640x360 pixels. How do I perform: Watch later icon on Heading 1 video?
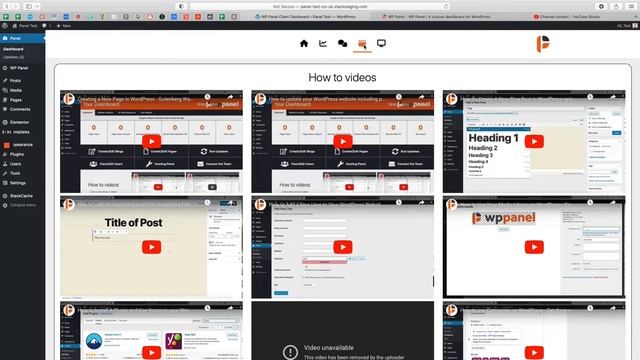coord(590,97)
